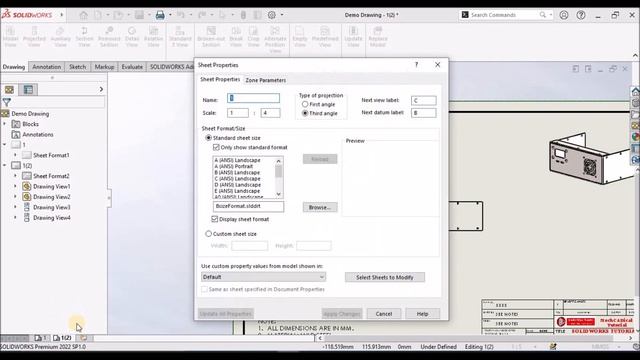Click the Reload button
This screenshot has width=640, height=360.
pyautogui.click(x=320, y=159)
